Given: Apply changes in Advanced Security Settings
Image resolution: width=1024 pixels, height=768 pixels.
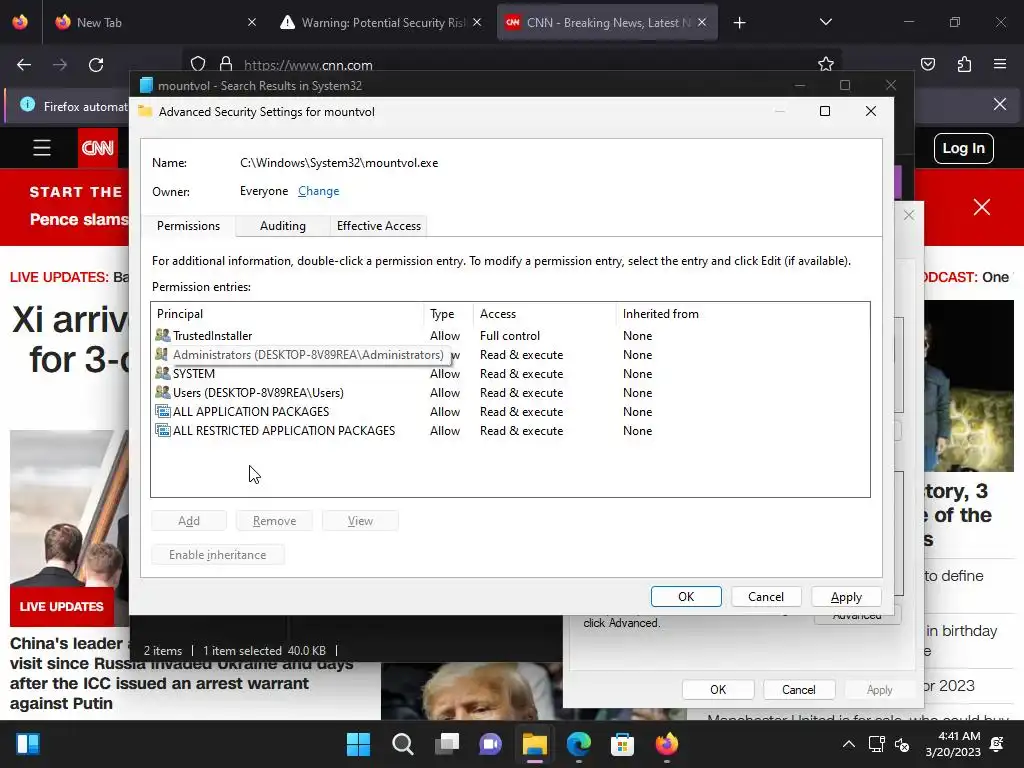Looking at the screenshot, I should 846,597.
